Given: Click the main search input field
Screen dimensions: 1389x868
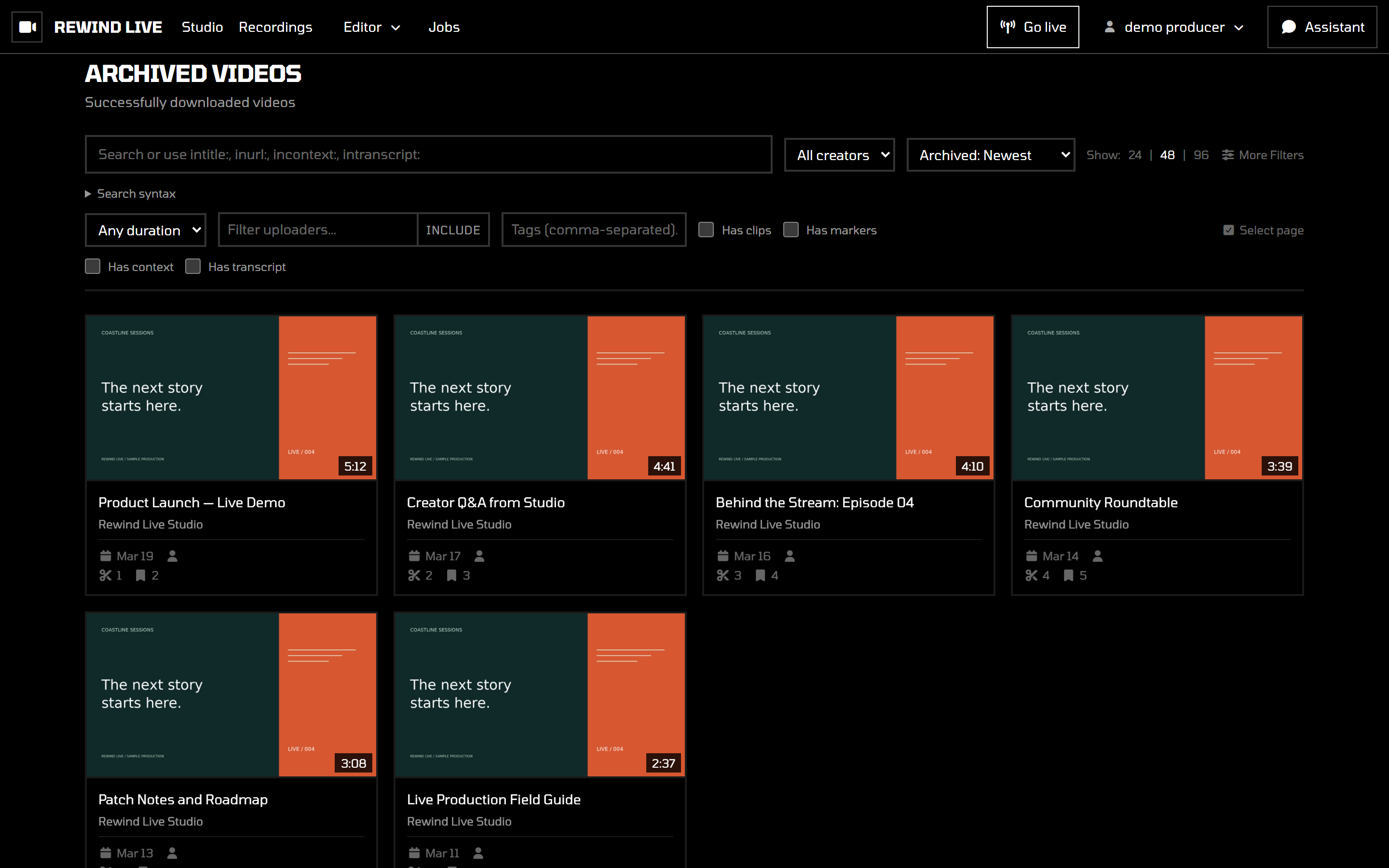Looking at the screenshot, I should [428, 154].
